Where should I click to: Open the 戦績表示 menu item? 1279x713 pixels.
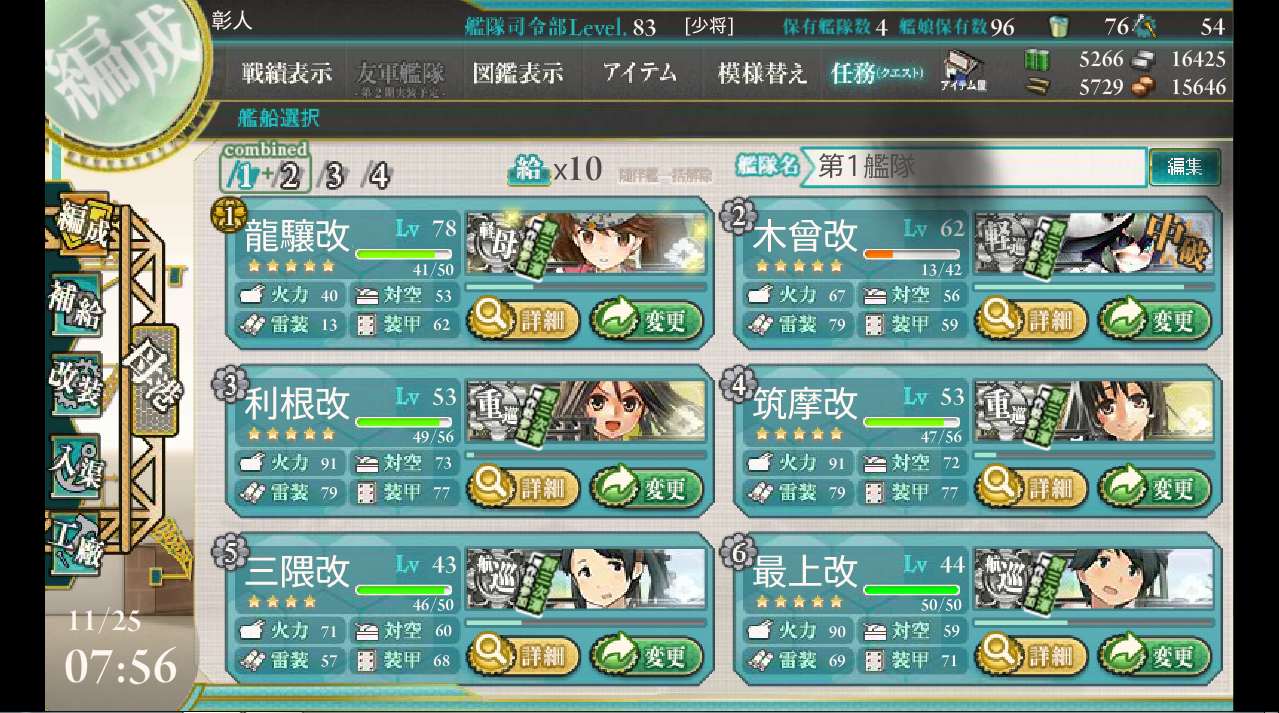tap(286, 73)
